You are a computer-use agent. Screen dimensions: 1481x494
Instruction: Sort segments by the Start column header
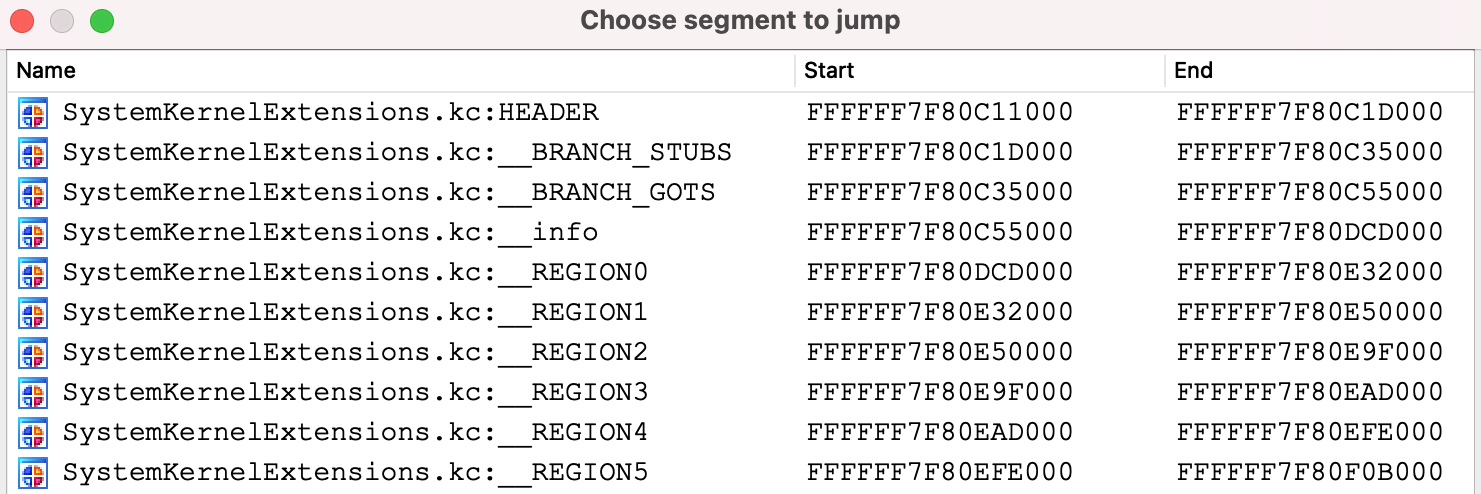tap(829, 70)
